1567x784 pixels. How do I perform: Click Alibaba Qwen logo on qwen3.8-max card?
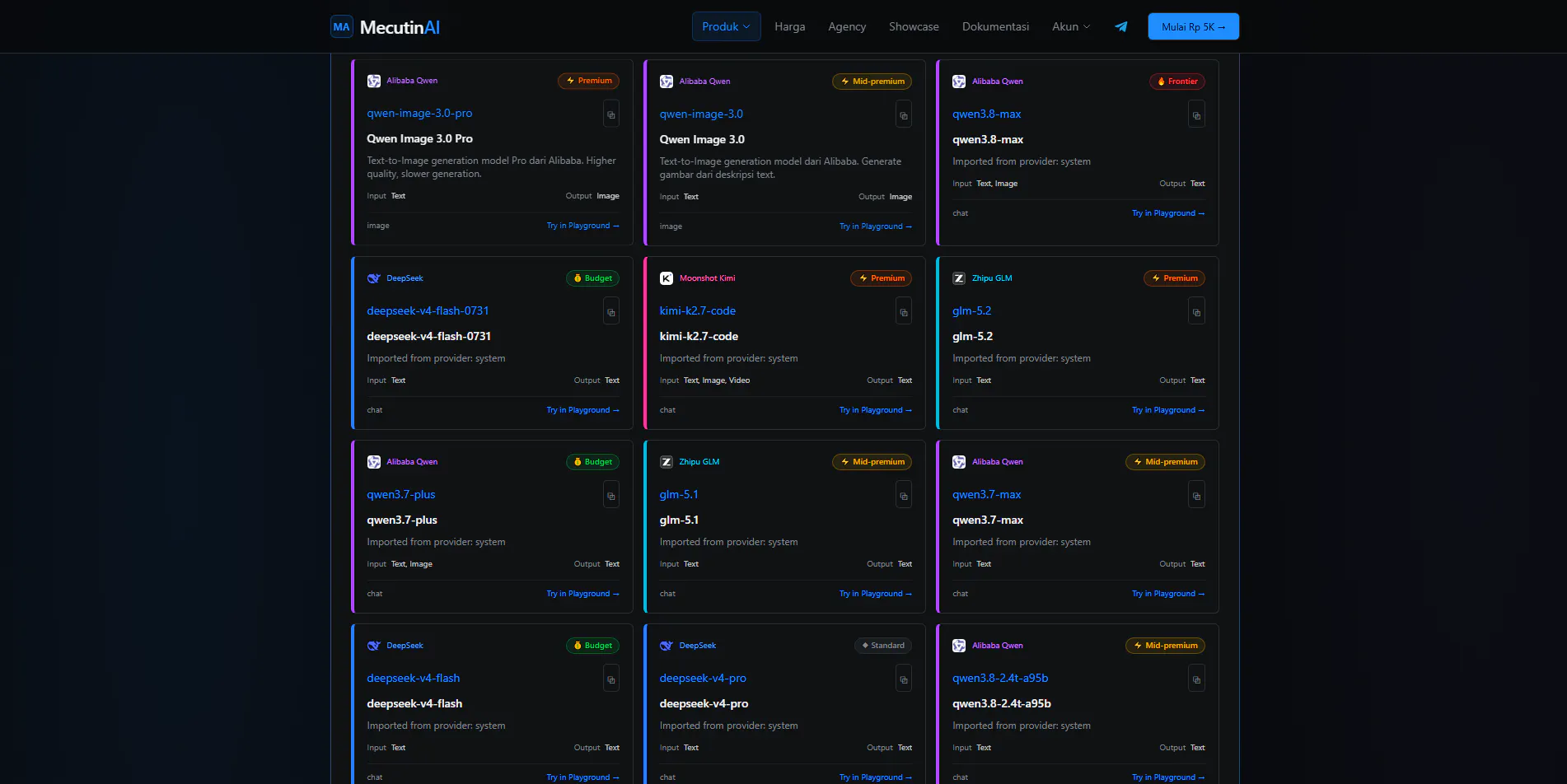[x=959, y=82]
